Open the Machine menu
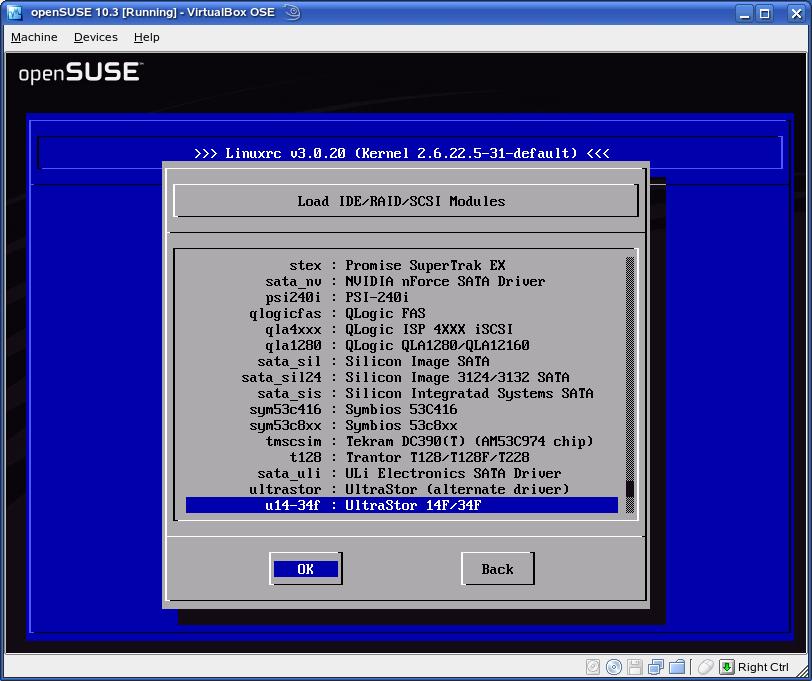Screen dimensions: 812x681 coord(34,37)
